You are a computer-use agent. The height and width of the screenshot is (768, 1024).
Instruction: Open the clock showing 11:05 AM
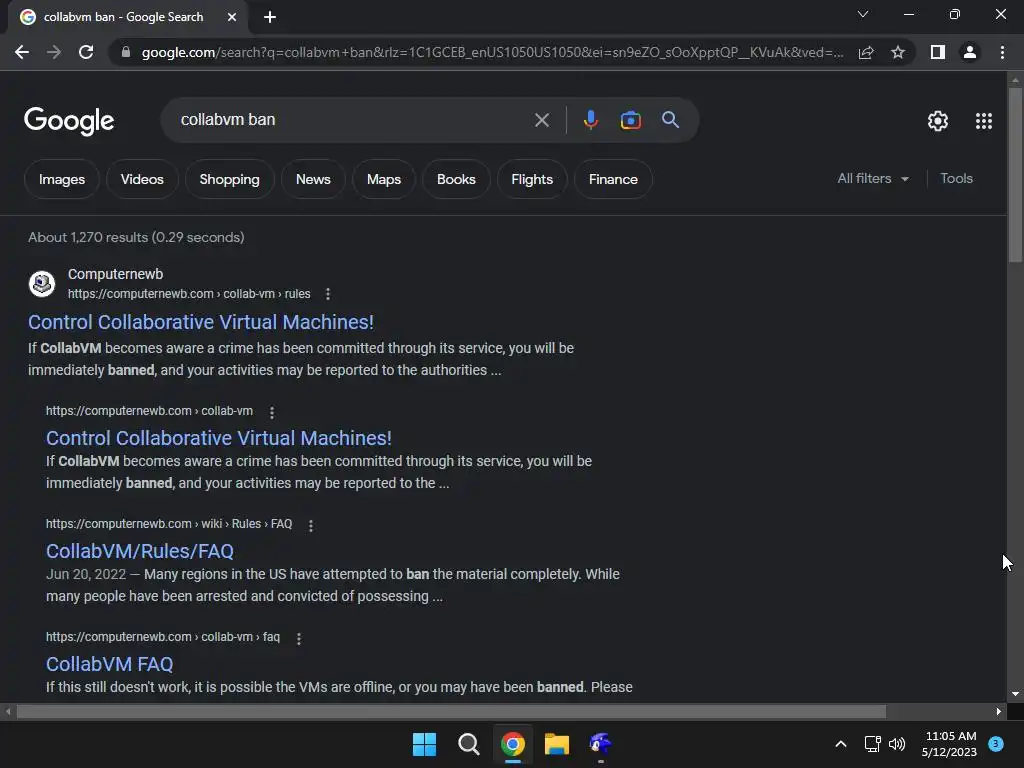pyautogui.click(x=950, y=744)
